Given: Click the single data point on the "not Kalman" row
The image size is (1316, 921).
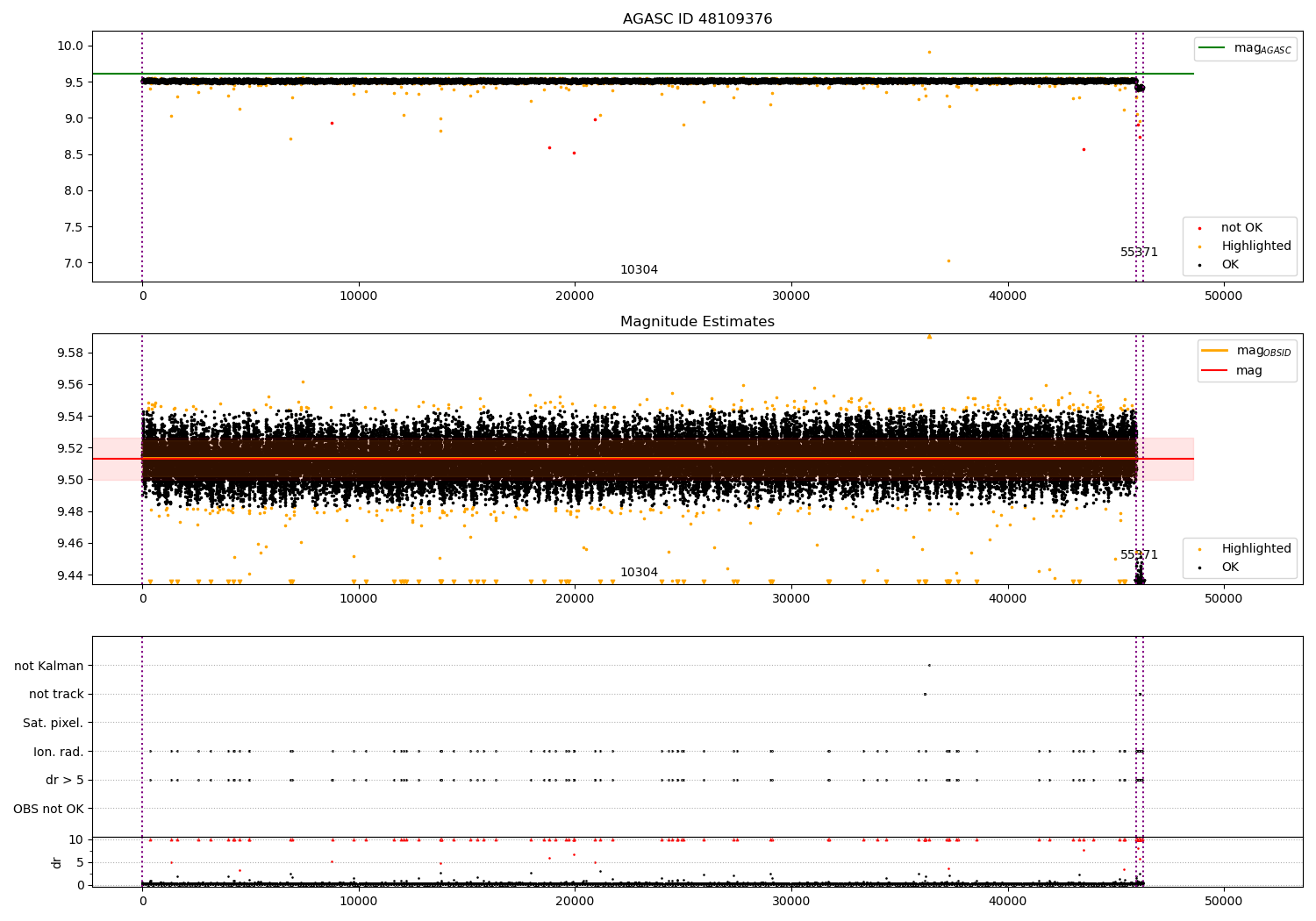Looking at the screenshot, I should click(929, 665).
